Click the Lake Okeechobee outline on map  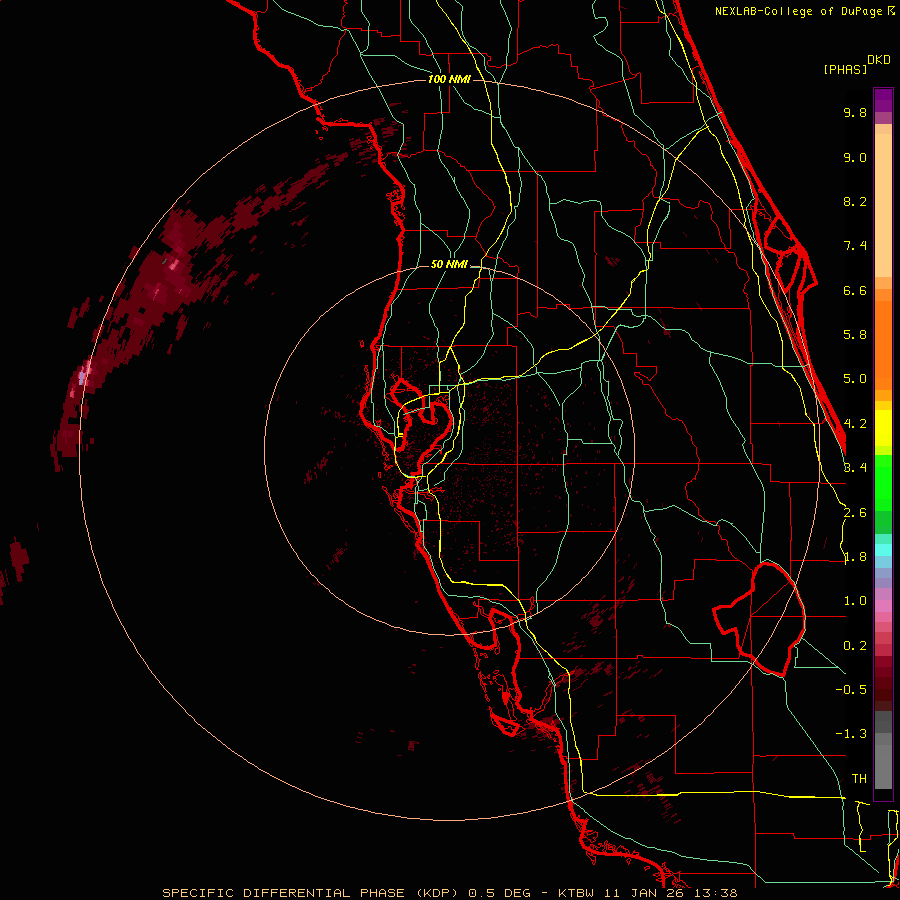click(x=759, y=619)
